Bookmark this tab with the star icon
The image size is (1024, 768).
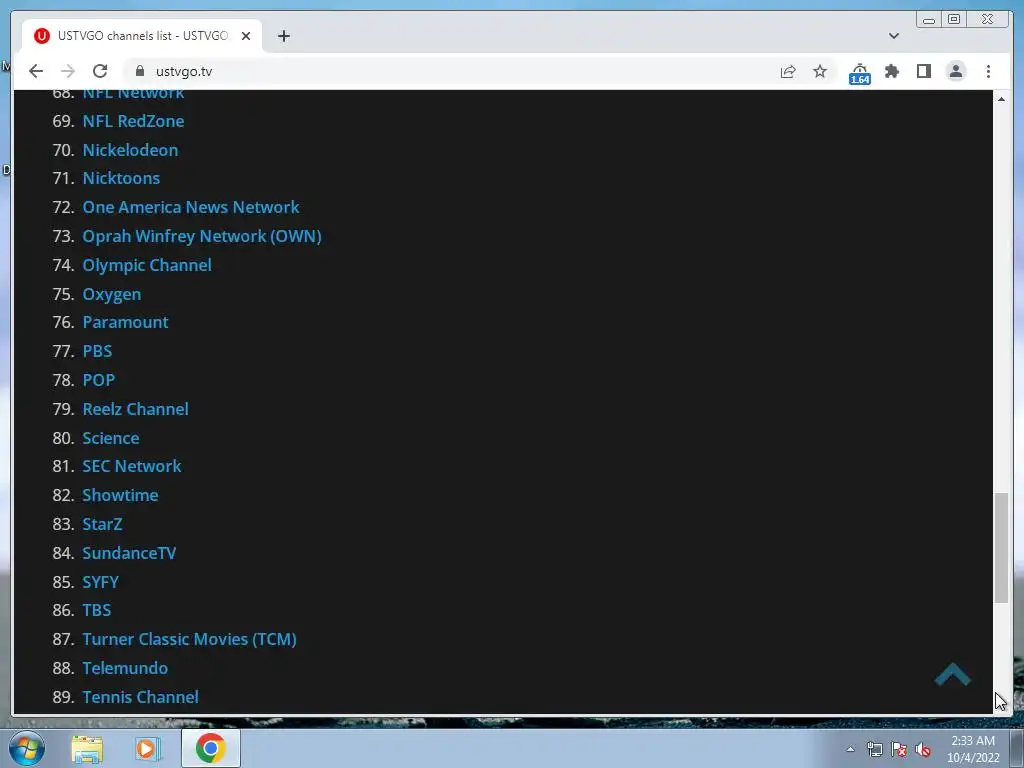click(820, 71)
